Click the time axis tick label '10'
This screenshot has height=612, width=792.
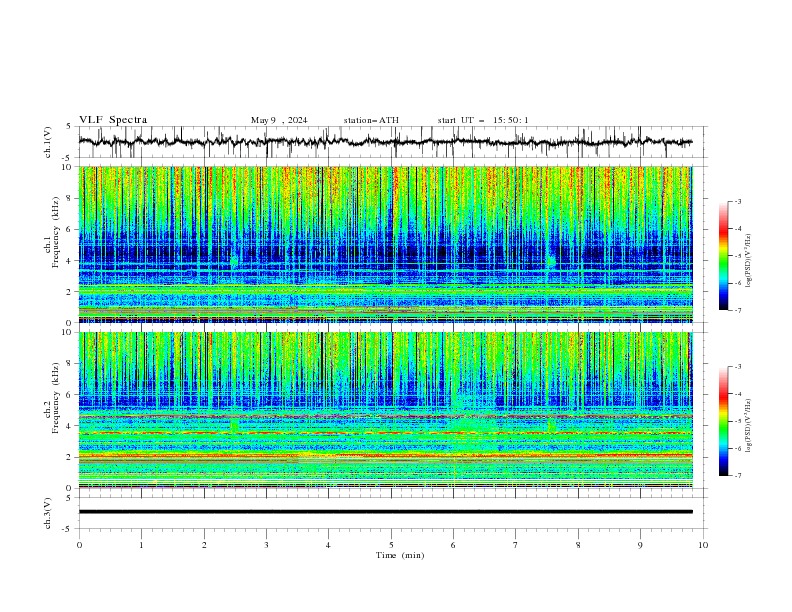703,545
